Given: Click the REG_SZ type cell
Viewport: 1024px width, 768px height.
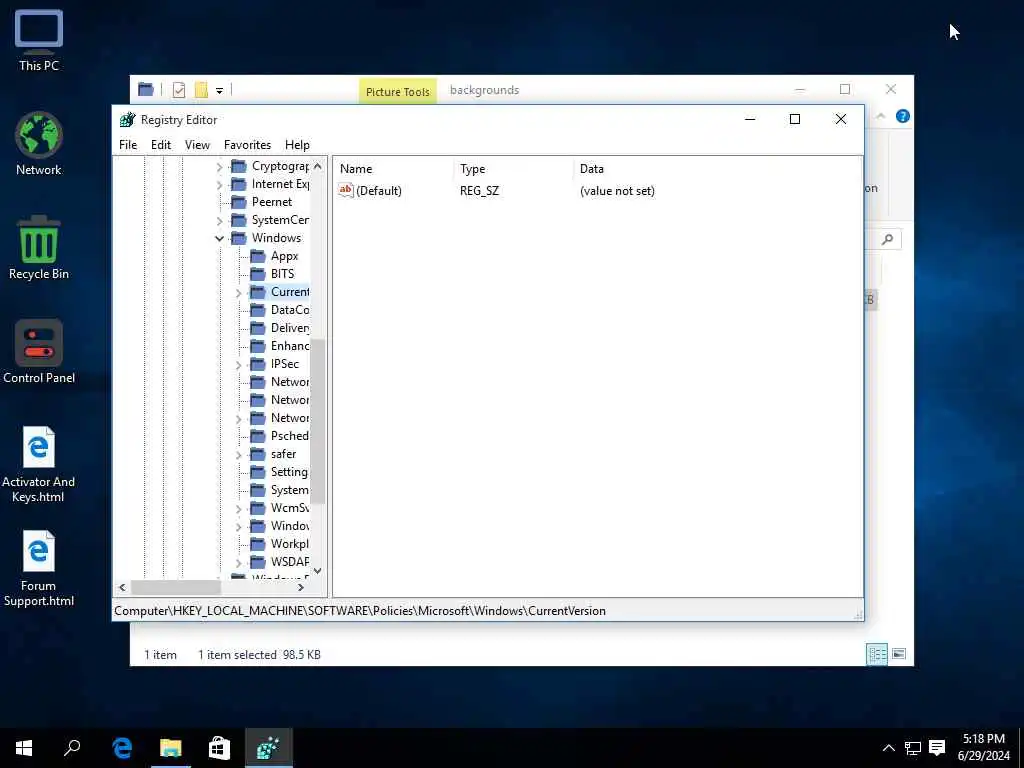Looking at the screenshot, I should tap(479, 191).
